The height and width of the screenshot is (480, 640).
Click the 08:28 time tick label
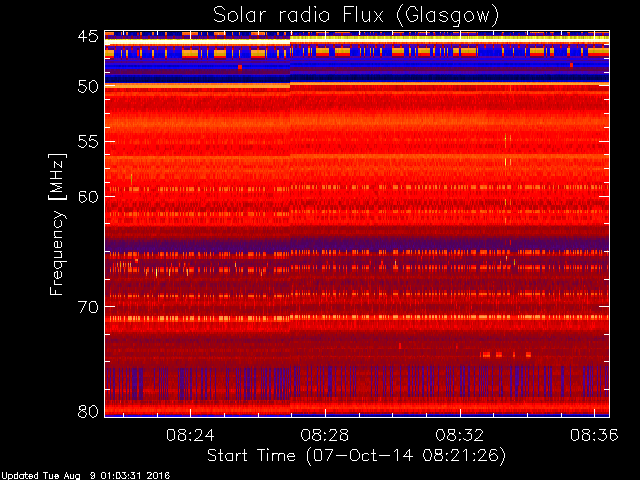click(x=325, y=435)
